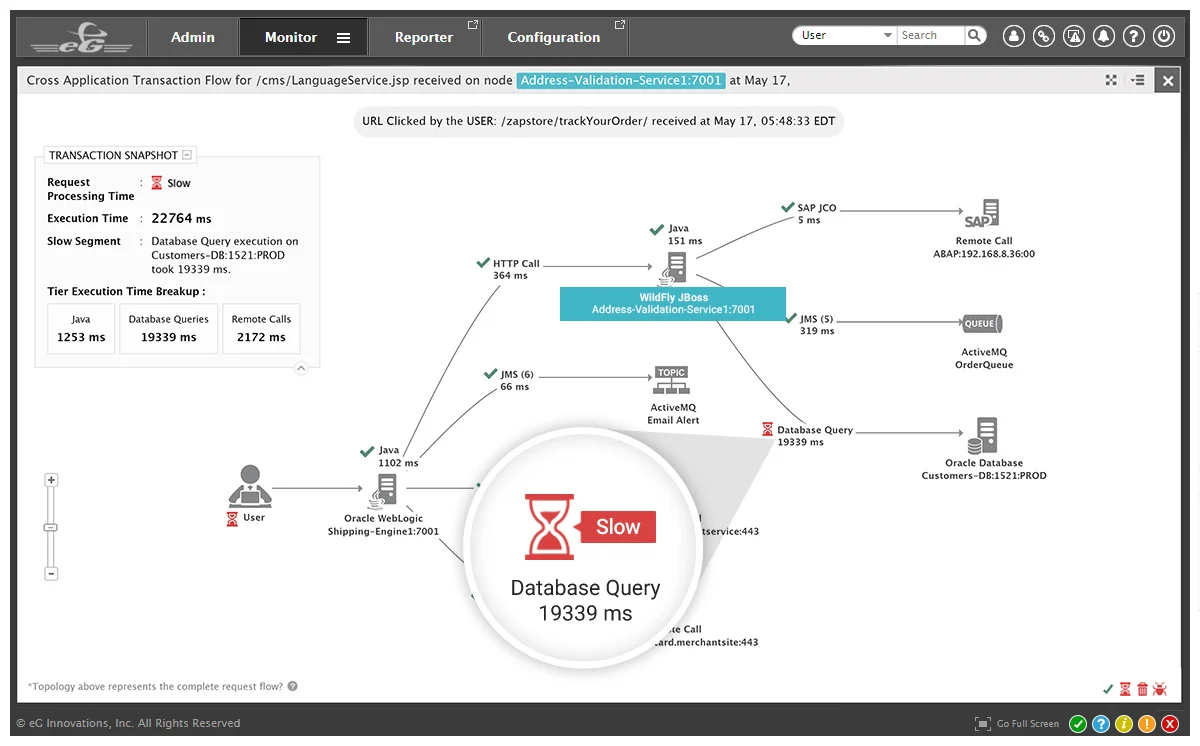Click the trash can legend icon
This screenshot has height=746, width=1200.
[1142, 689]
